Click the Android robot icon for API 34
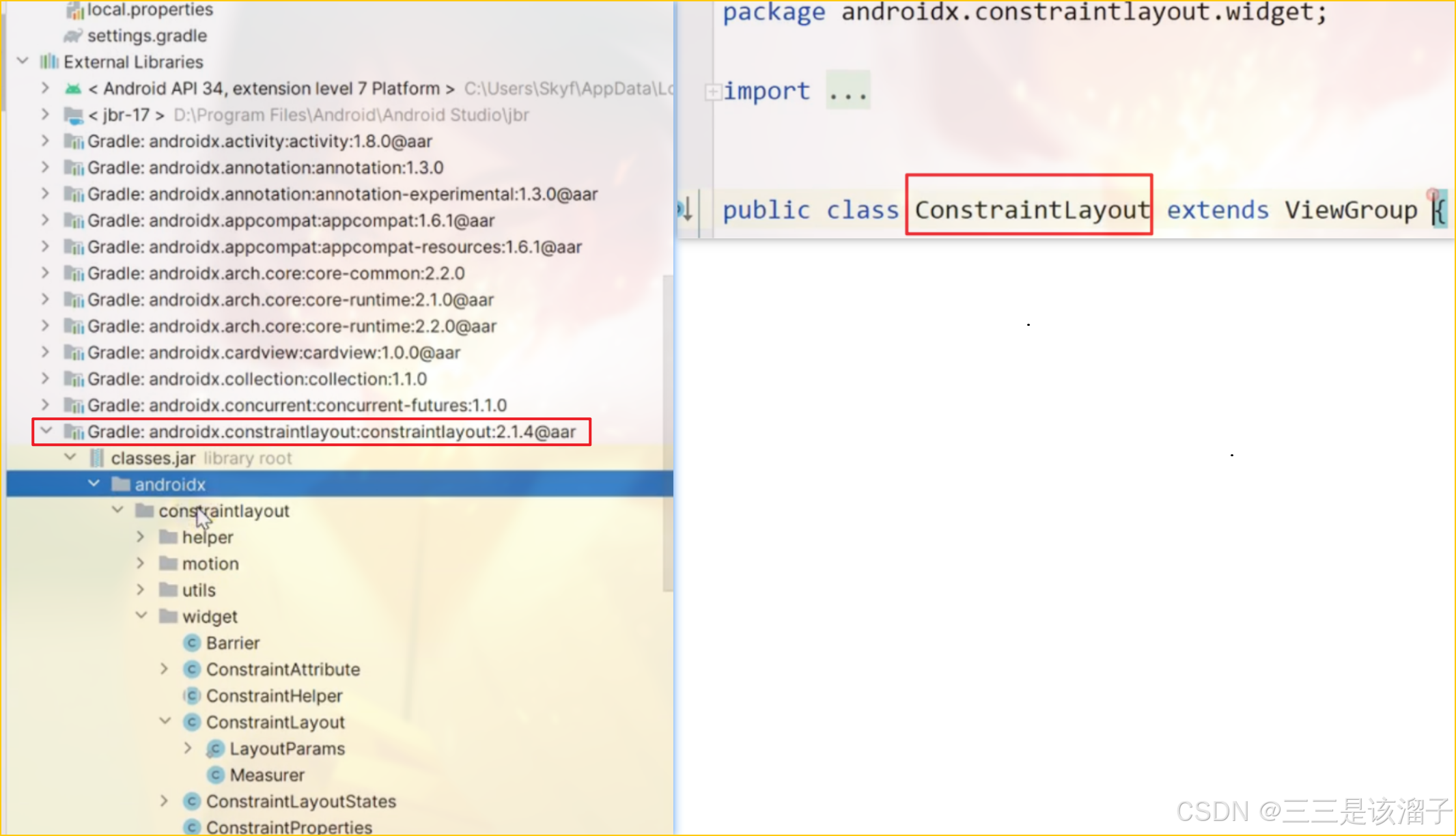1456x836 pixels. pyautogui.click(x=73, y=88)
